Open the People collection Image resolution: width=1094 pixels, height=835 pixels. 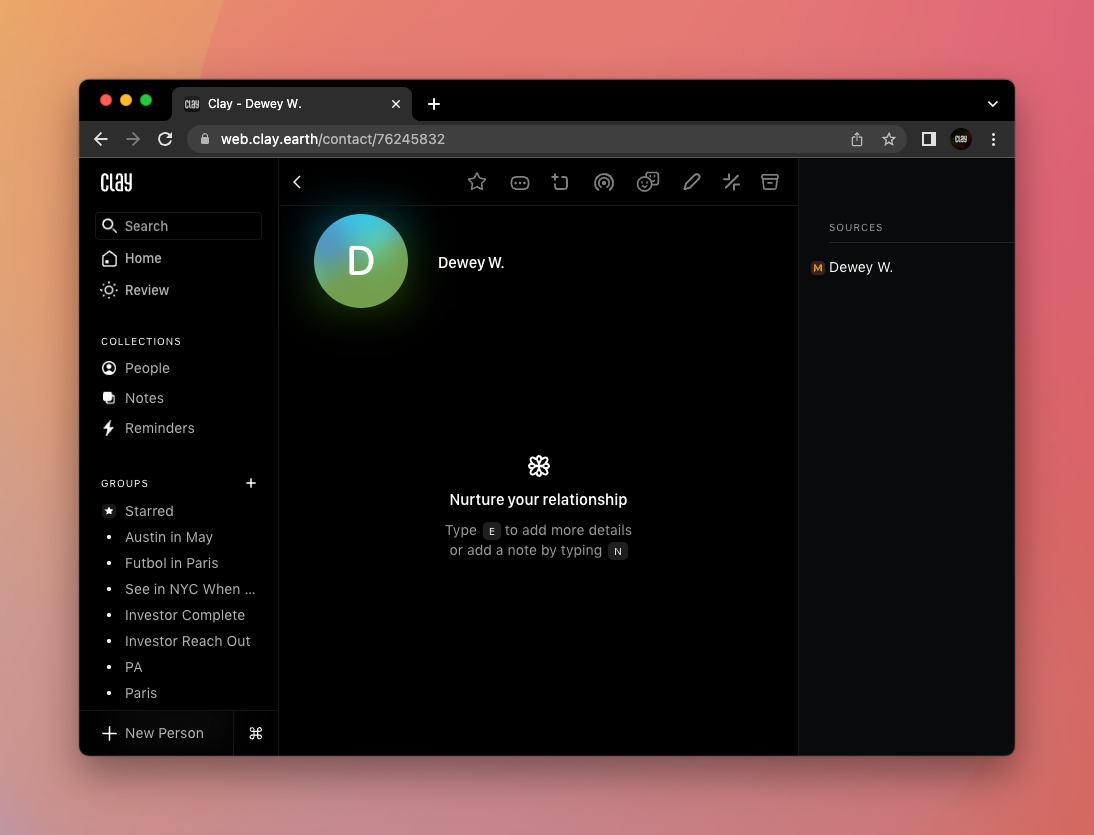pos(147,368)
